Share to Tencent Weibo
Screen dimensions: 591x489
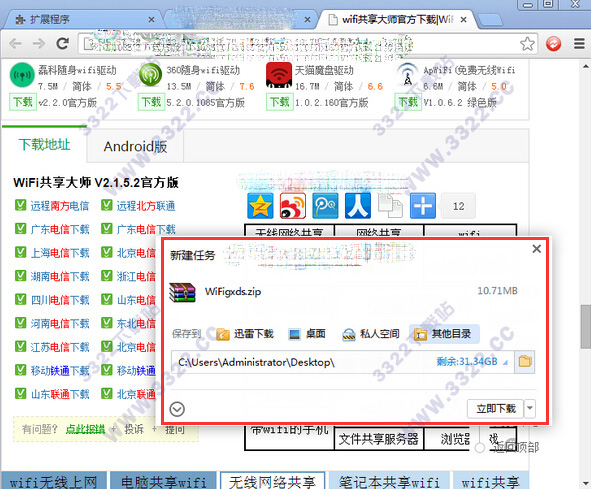point(325,206)
